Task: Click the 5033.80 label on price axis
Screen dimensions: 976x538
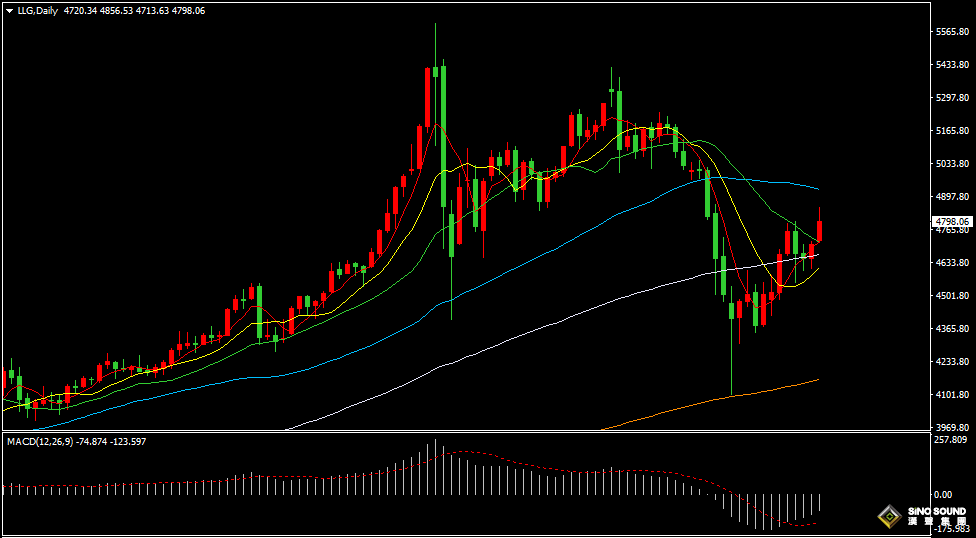Action: tap(951, 164)
